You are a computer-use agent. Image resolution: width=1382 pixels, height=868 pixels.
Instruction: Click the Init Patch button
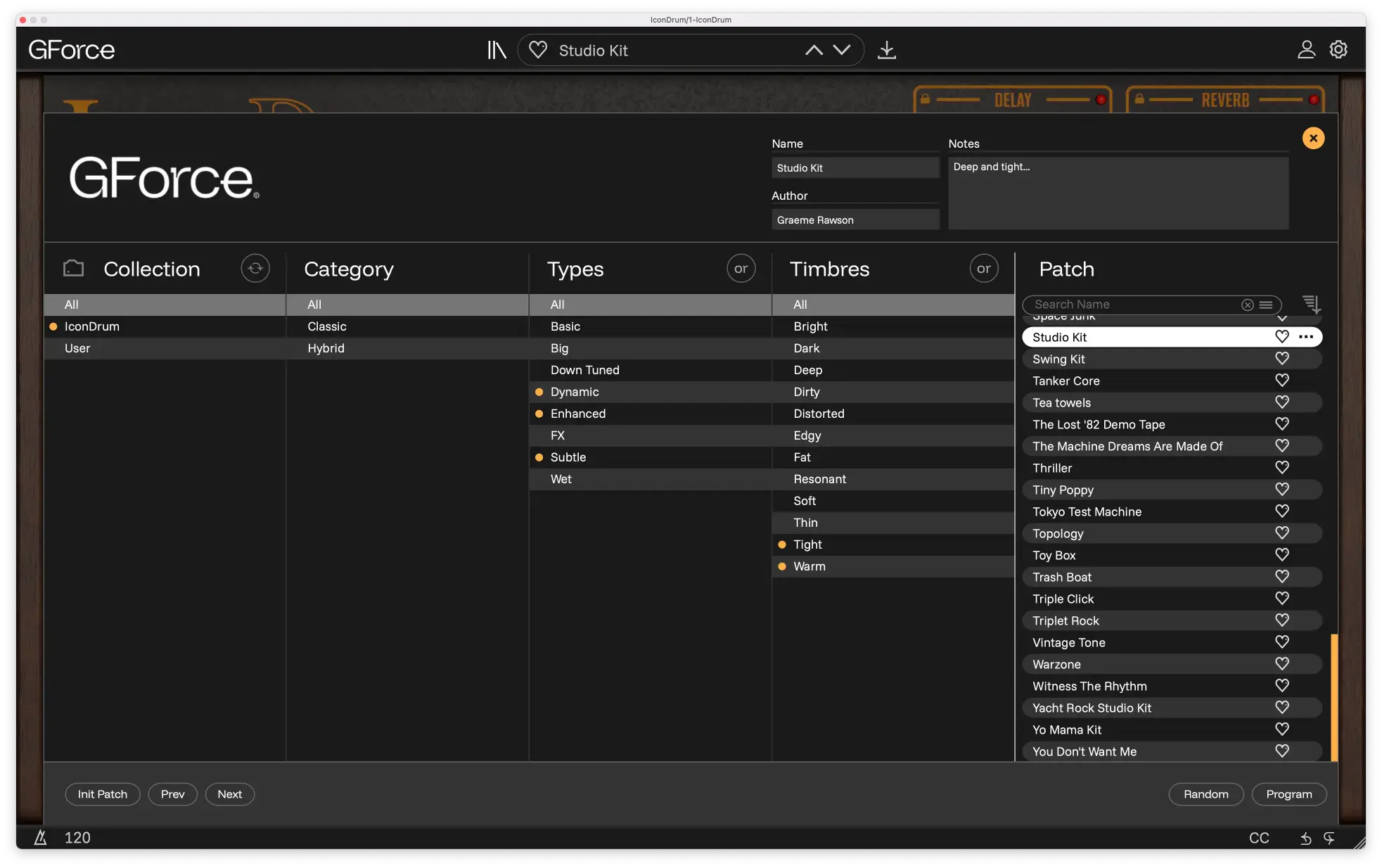pyautogui.click(x=103, y=794)
